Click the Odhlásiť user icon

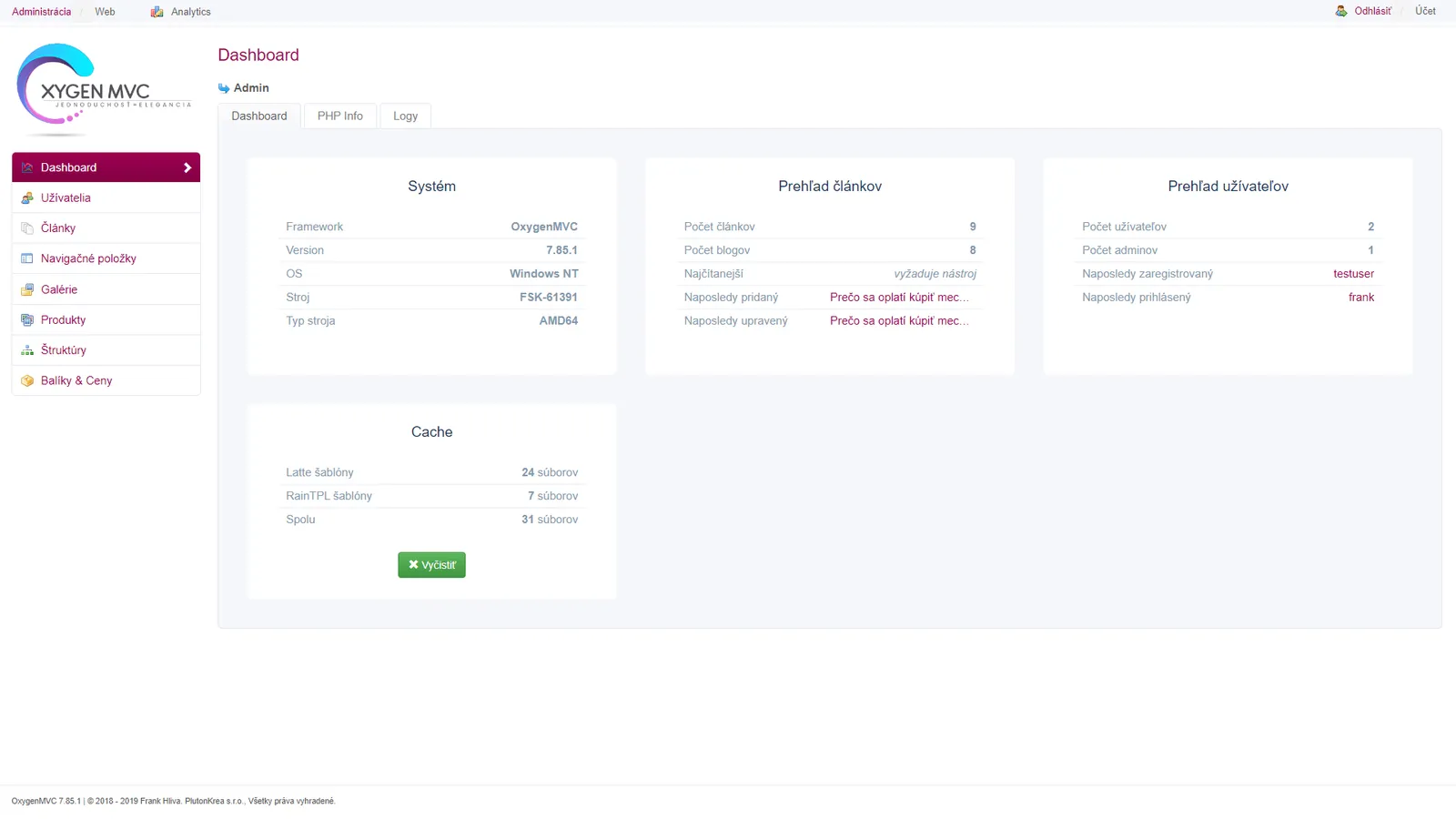[x=1341, y=11]
